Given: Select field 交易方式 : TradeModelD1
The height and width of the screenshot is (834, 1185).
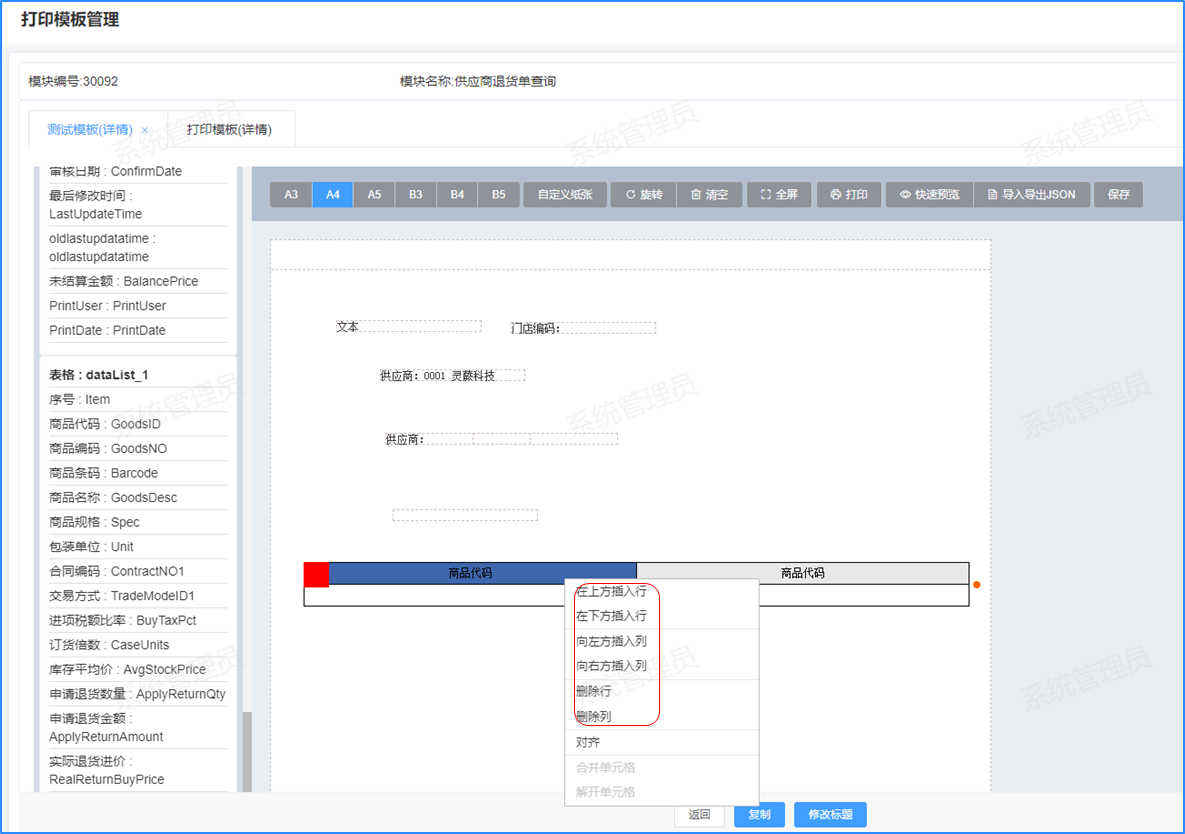Looking at the screenshot, I should (138, 596).
